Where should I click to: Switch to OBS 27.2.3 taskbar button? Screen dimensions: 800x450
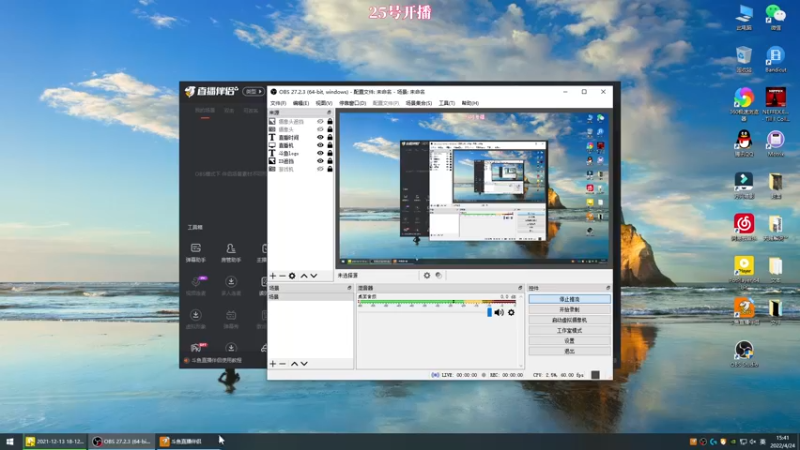121,441
